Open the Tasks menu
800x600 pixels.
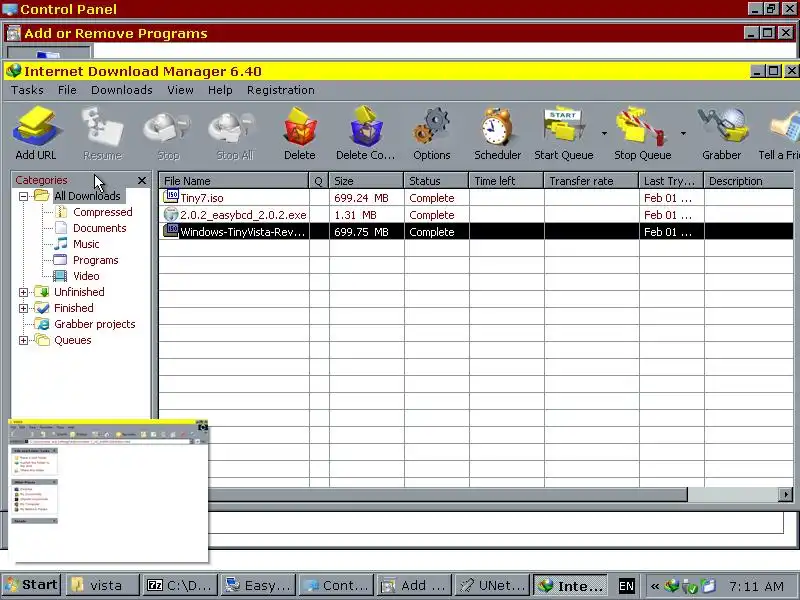[27, 90]
